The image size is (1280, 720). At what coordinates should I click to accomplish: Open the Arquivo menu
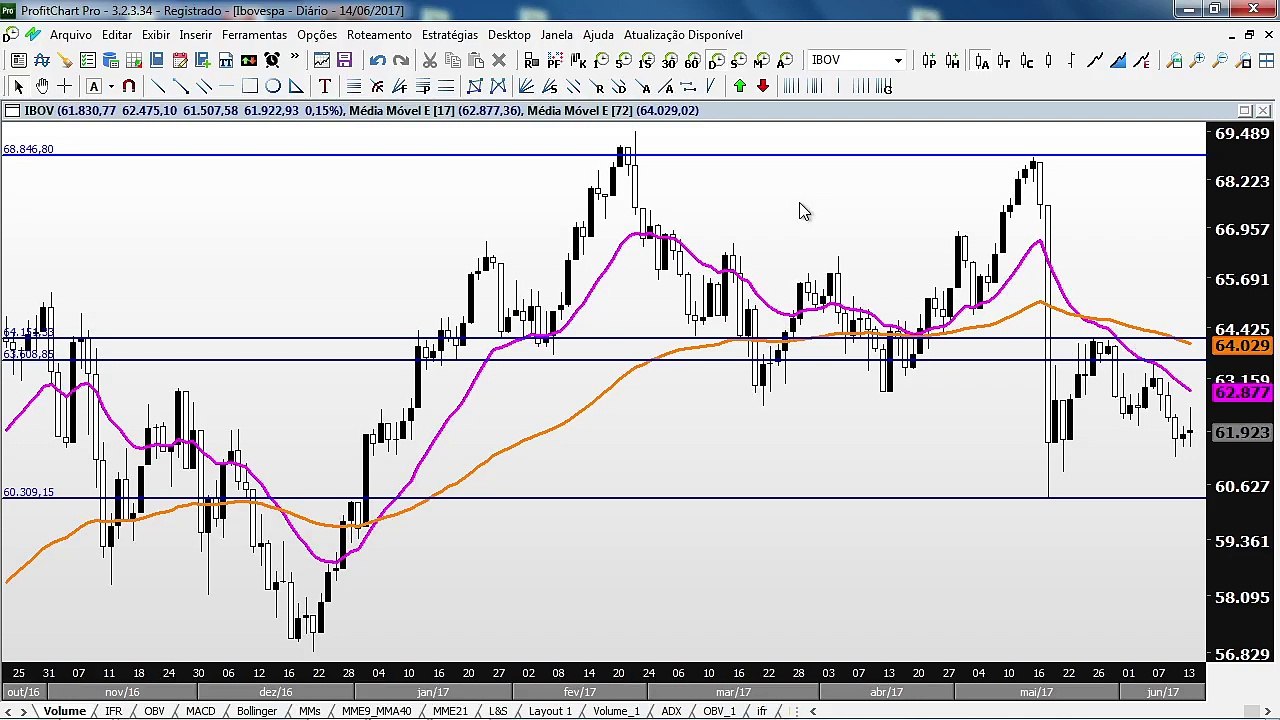(70, 35)
